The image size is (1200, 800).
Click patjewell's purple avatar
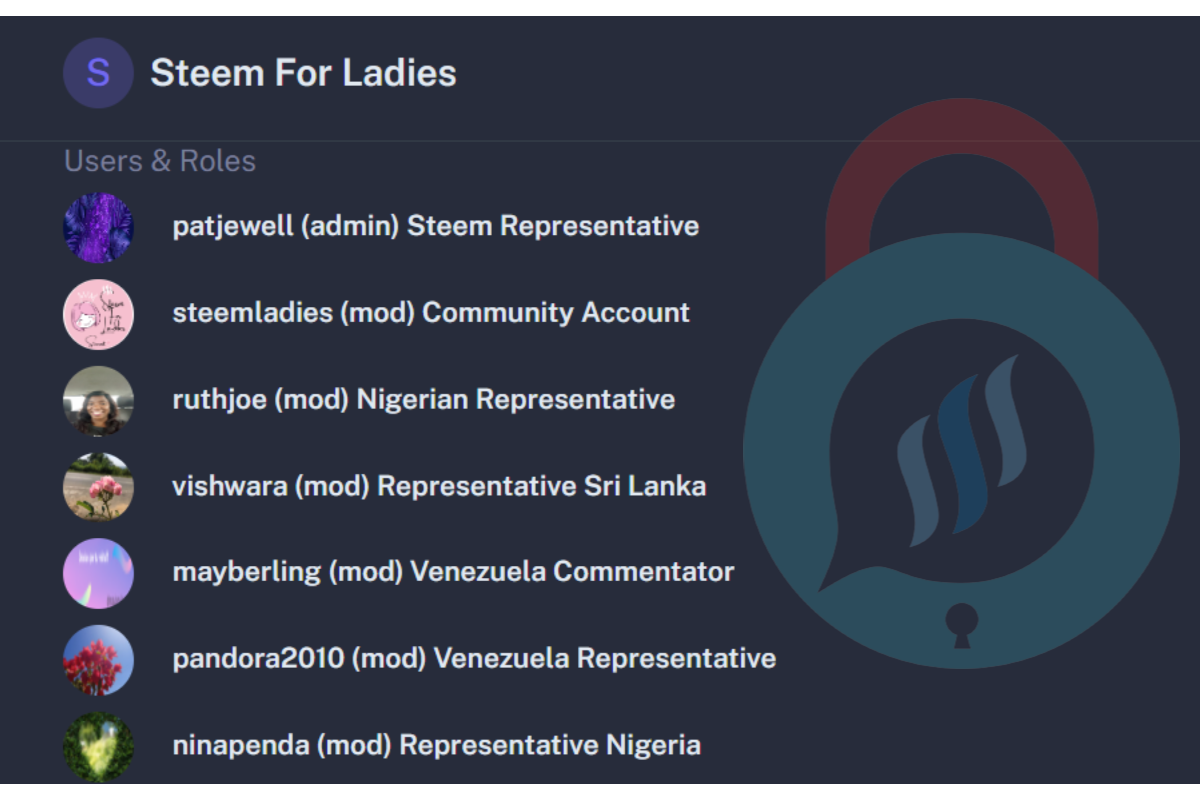tap(98, 228)
